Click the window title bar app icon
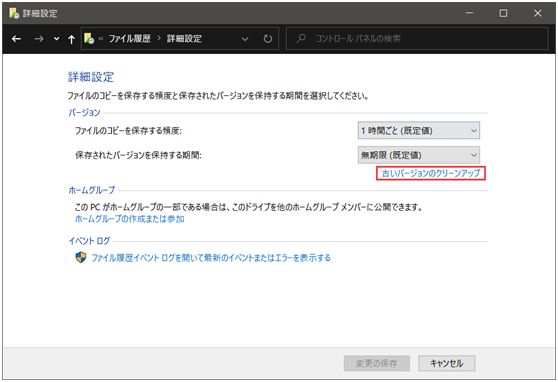 [14, 13]
